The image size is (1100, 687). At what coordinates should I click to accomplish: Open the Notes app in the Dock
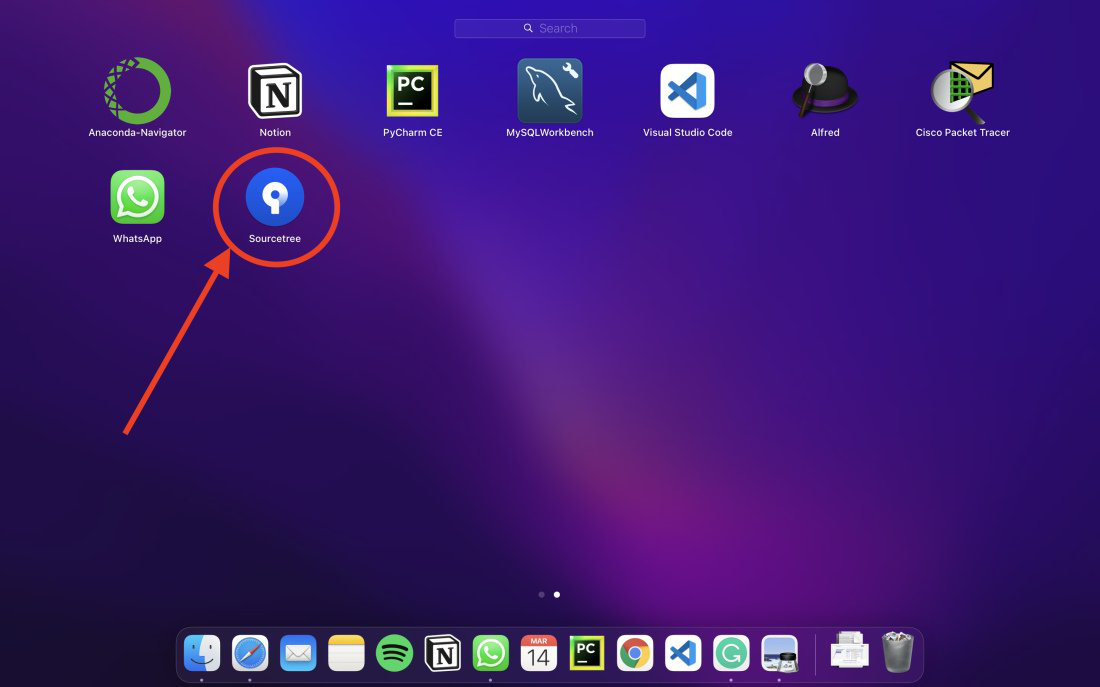pyautogui.click(x=347, y=653)
